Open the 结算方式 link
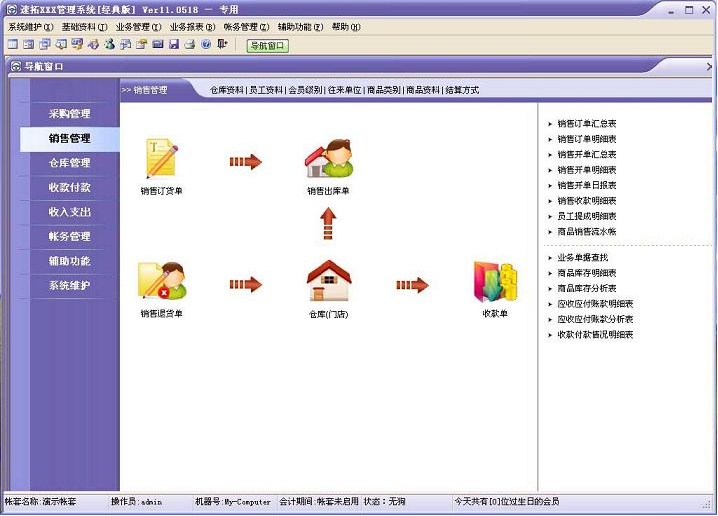Viewport: 718px width, 516px height. pyautogui.click(x=462, y=90)
